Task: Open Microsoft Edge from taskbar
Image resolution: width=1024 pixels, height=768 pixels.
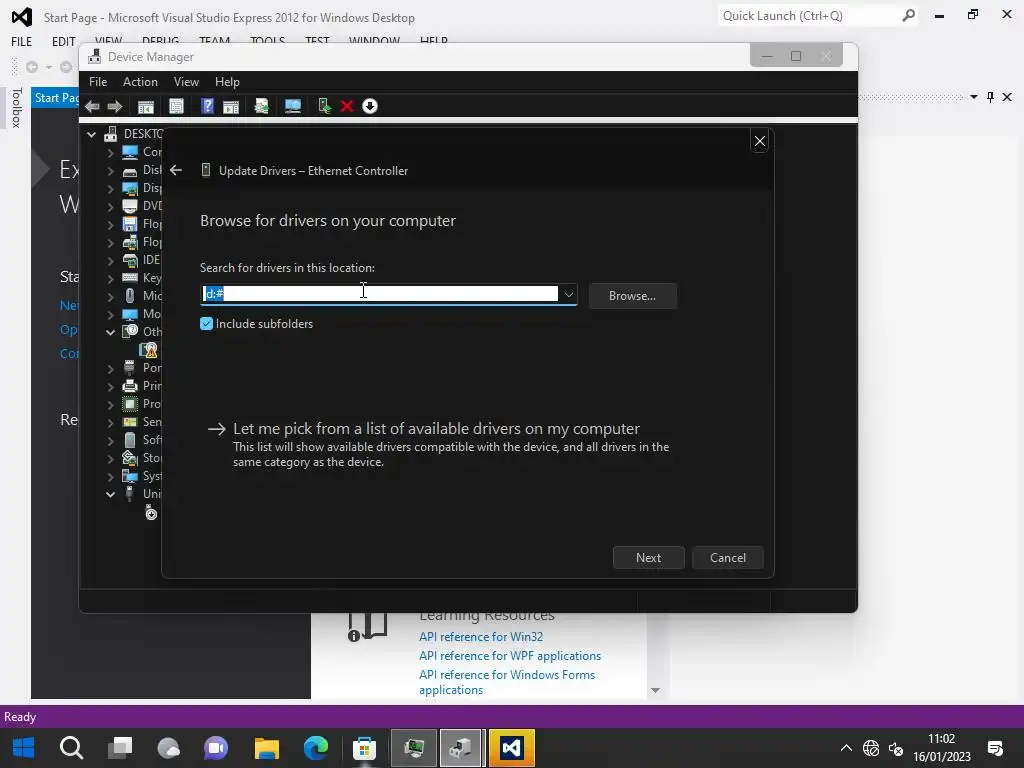Action: [316, 748]
